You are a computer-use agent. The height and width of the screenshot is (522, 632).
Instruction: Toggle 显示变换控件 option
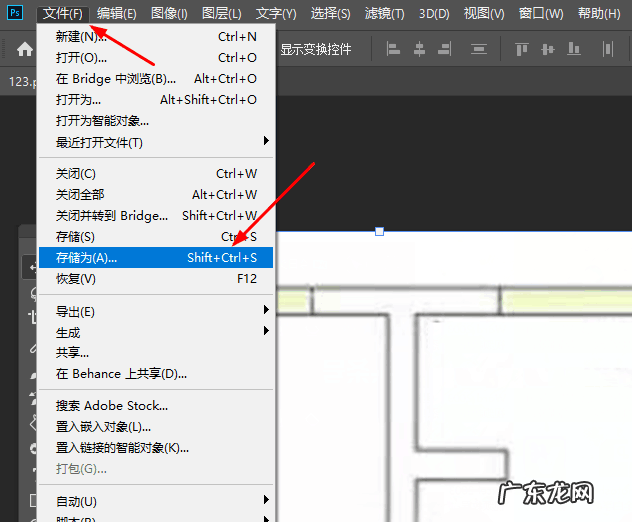[316, 50]
